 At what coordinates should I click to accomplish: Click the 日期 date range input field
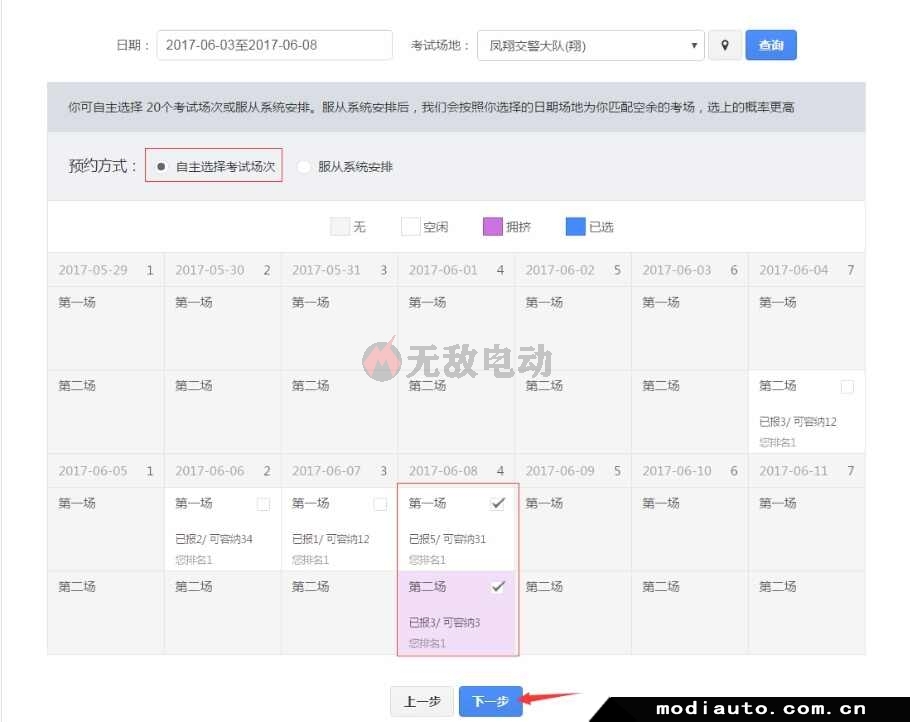click(274, 45)
